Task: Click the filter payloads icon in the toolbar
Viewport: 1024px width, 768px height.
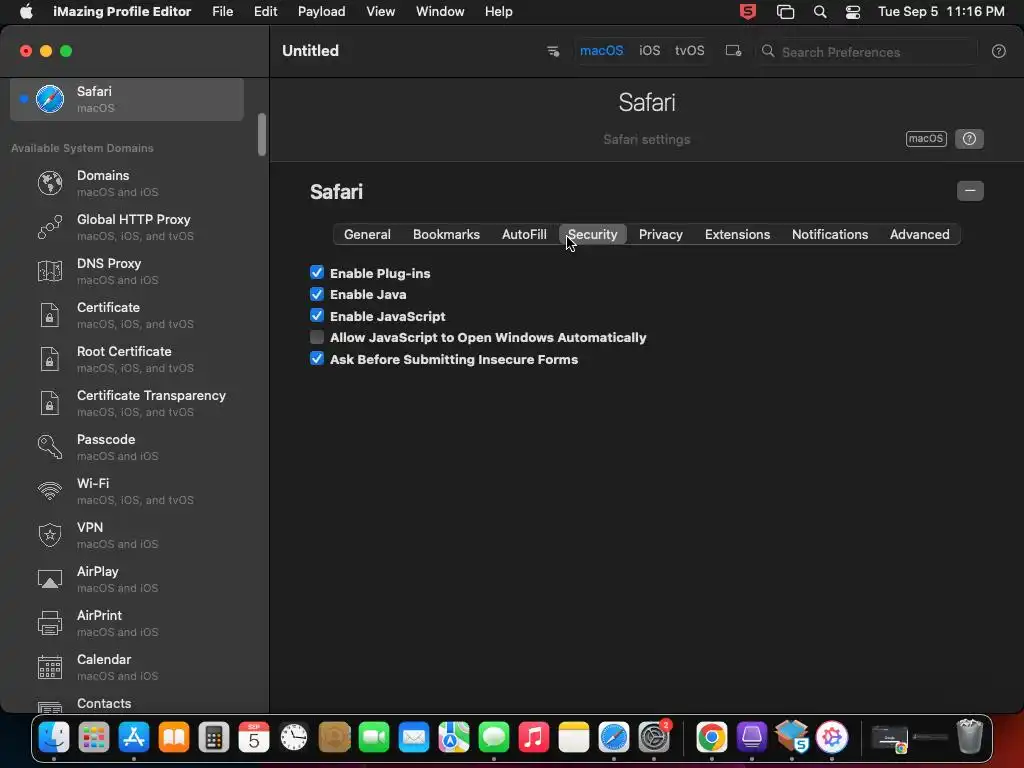Action: tap(552, 51)
